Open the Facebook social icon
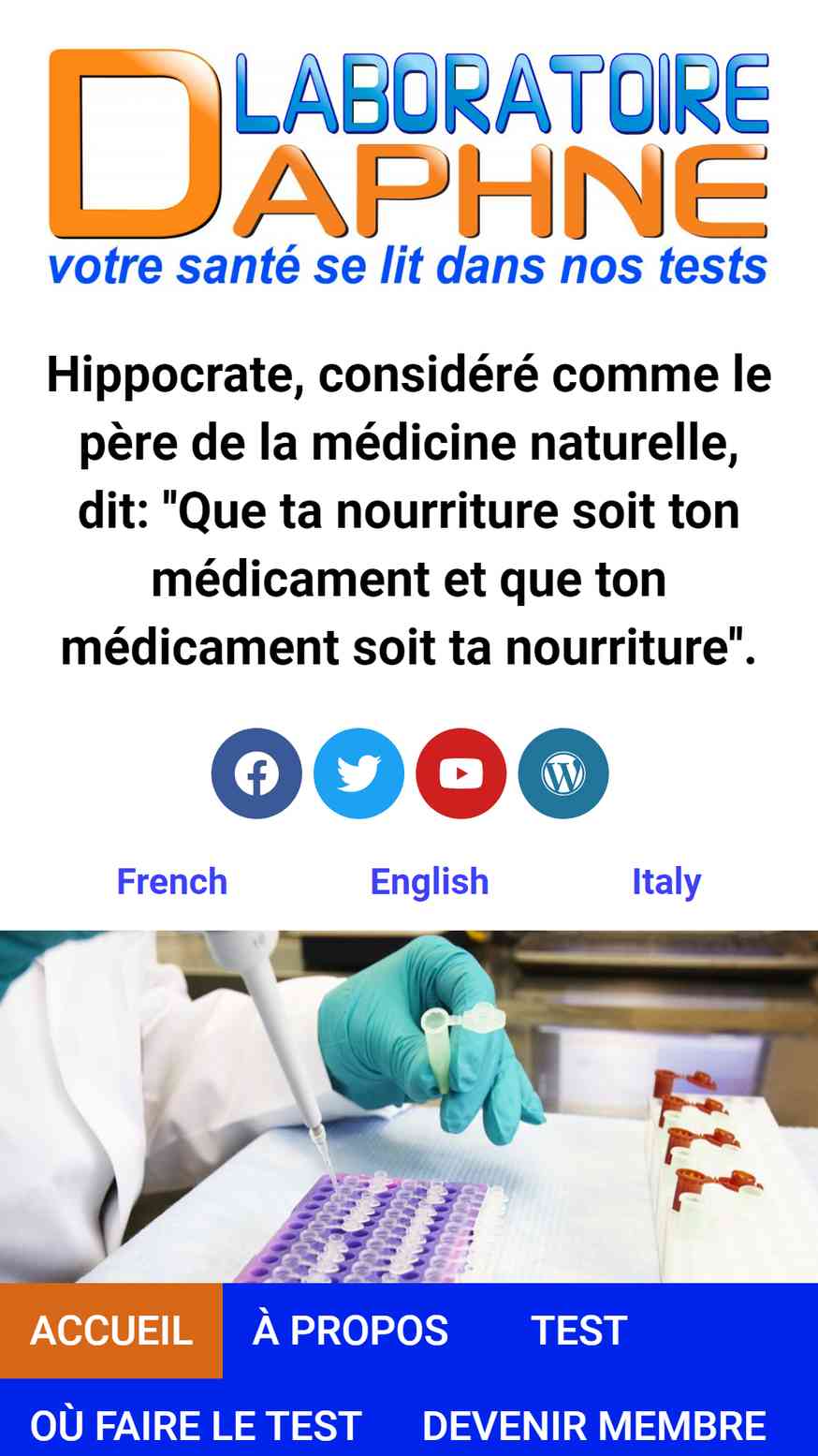818x1456 pixels. pos(256,773)
